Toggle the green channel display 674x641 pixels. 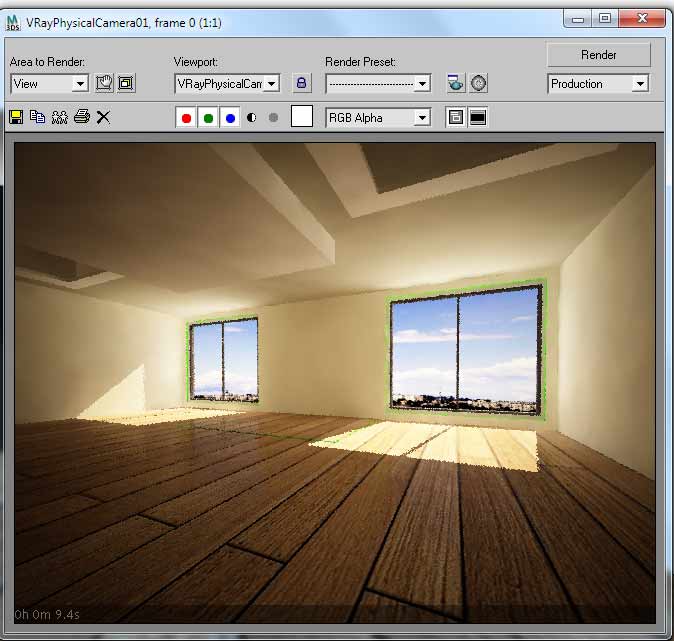208,118
